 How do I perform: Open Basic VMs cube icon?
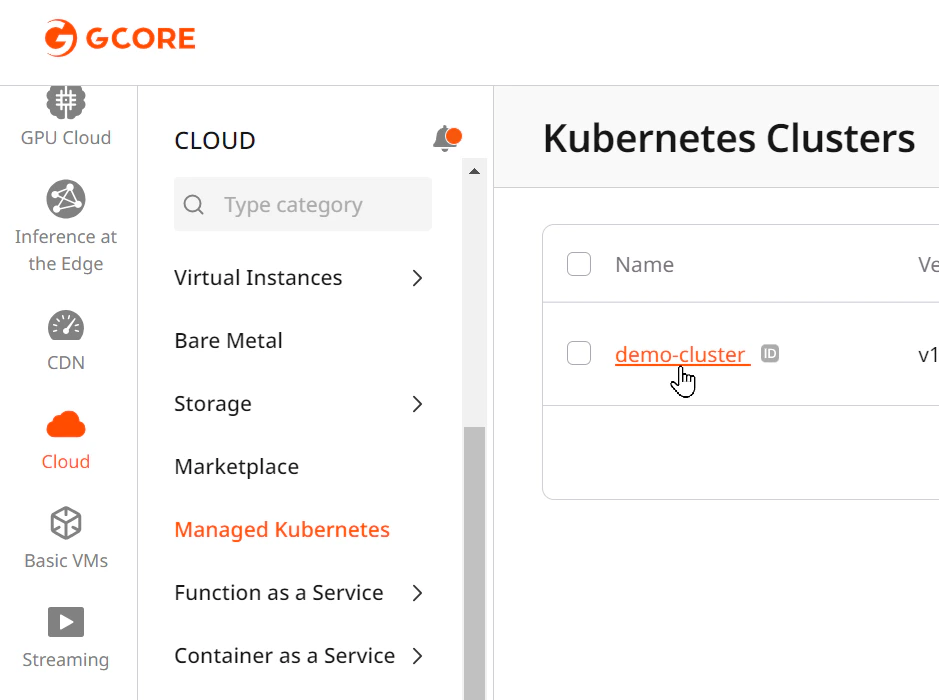pos(66,523)
